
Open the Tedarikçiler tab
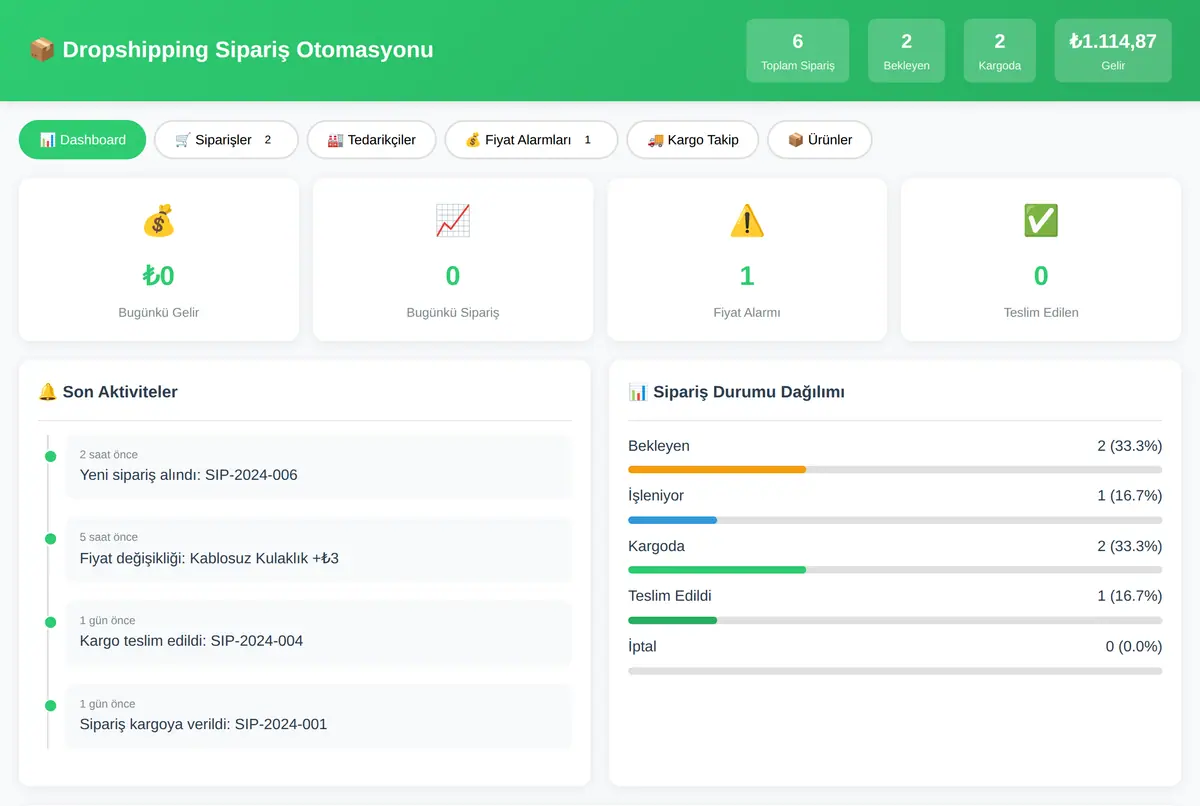(x=371, y=140)
